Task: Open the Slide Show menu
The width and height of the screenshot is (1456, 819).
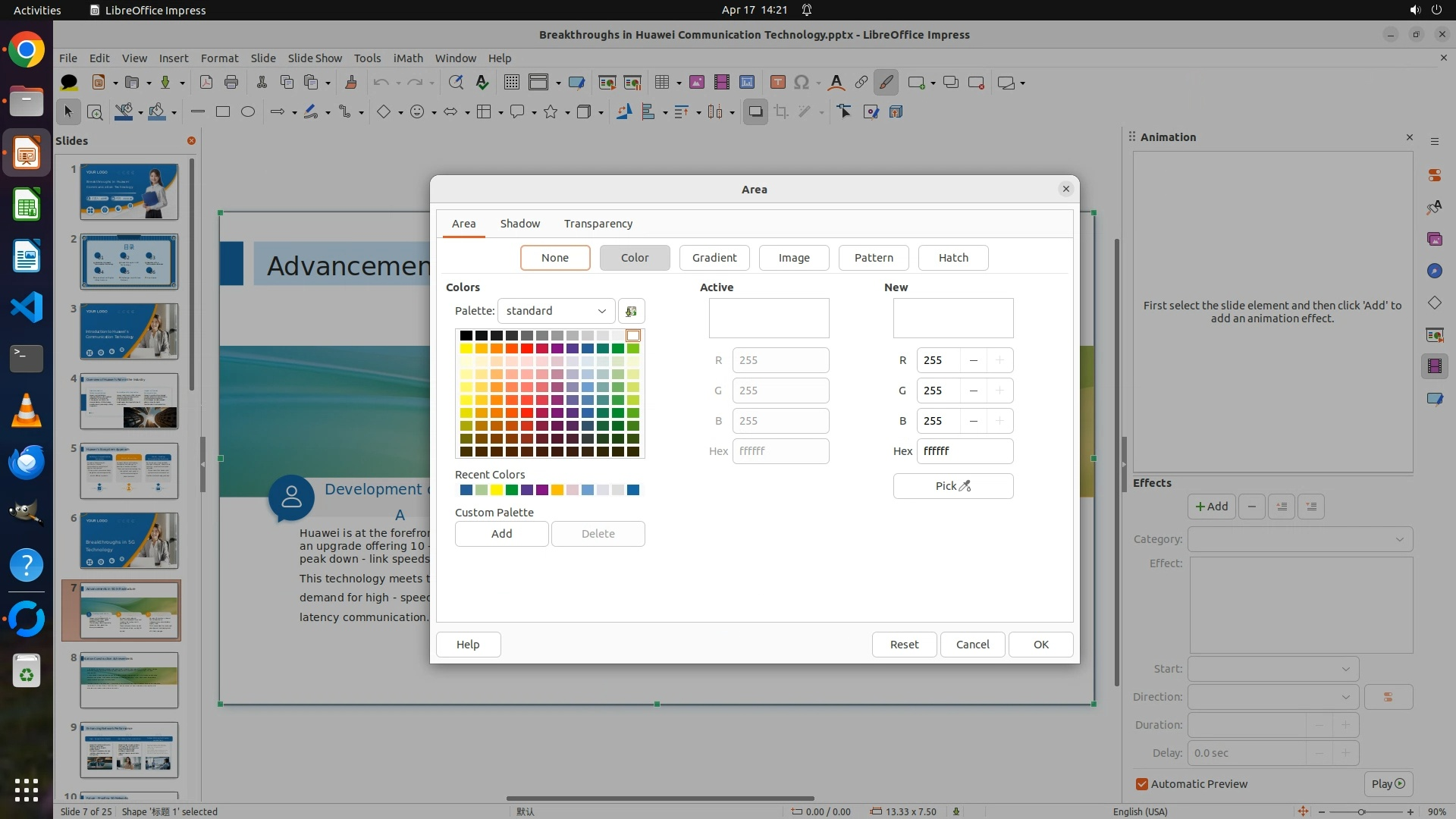Action: click(x=315, y=58)
